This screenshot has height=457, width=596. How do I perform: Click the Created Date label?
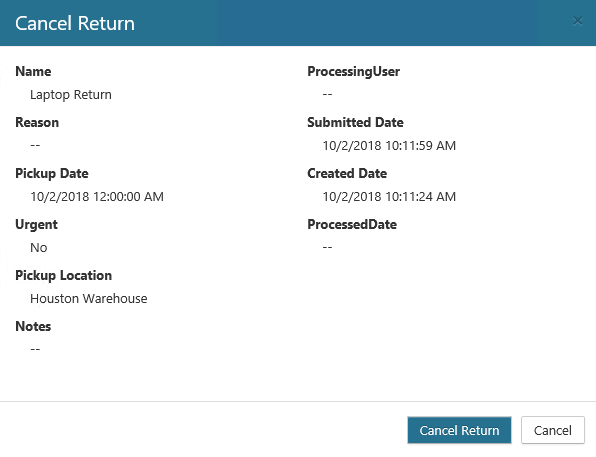[x=347, y=173]
